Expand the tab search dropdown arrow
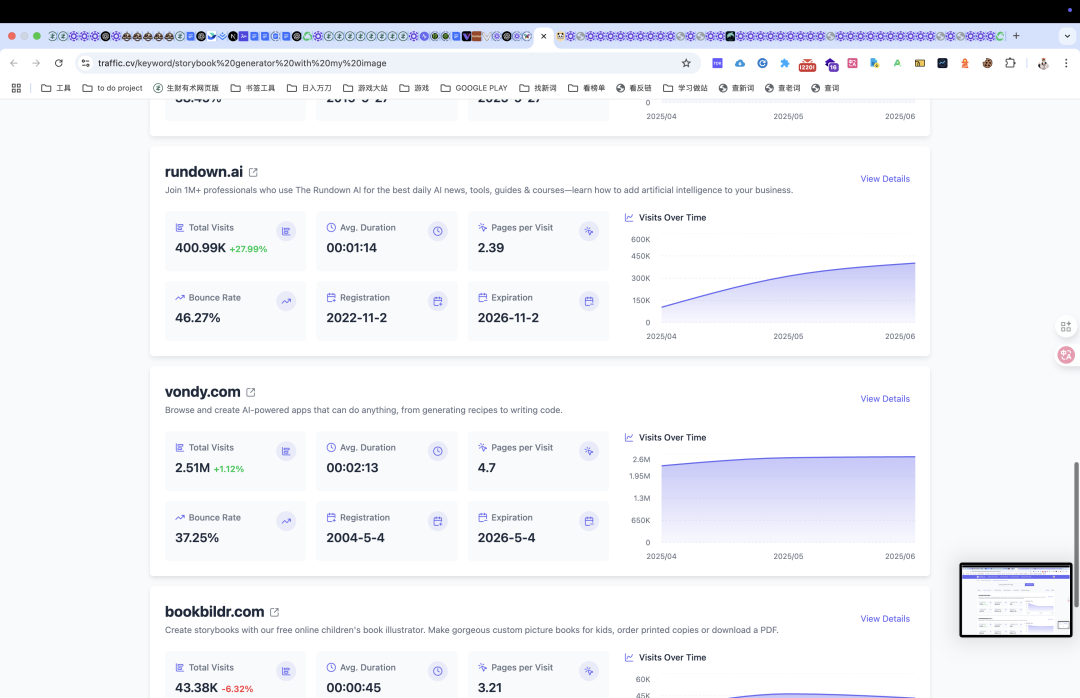Viewport: 1080px width, 698px height. click(1068, 36)
